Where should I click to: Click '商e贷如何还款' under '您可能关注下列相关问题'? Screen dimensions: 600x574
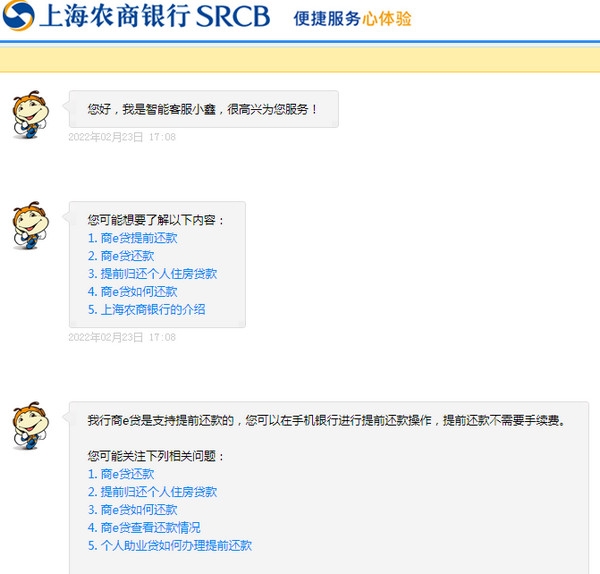pyautogui.click(x=132, y=510)
